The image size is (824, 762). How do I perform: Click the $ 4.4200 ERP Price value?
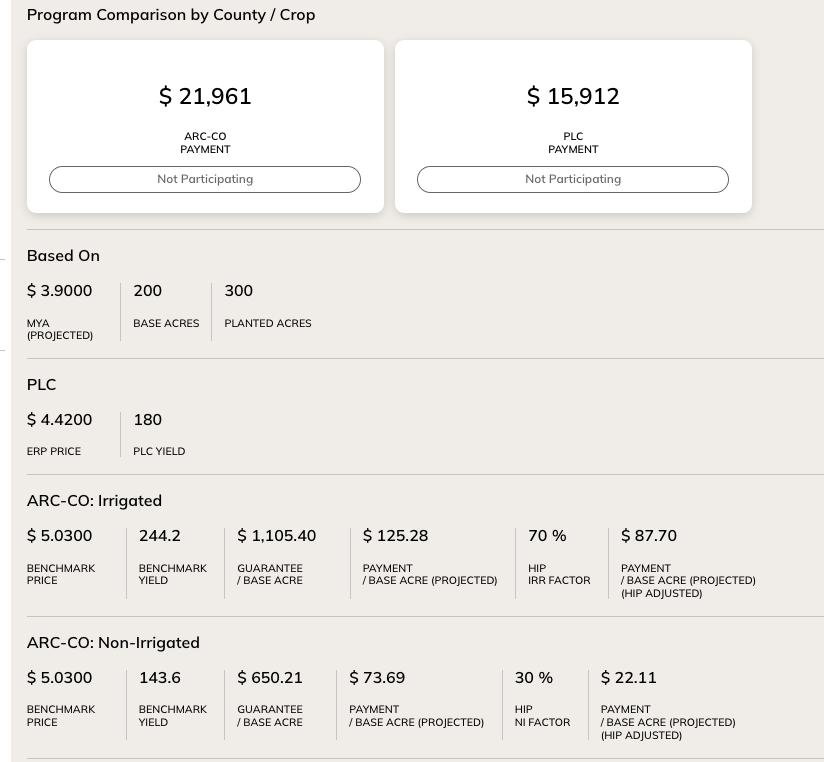[59, 420]
